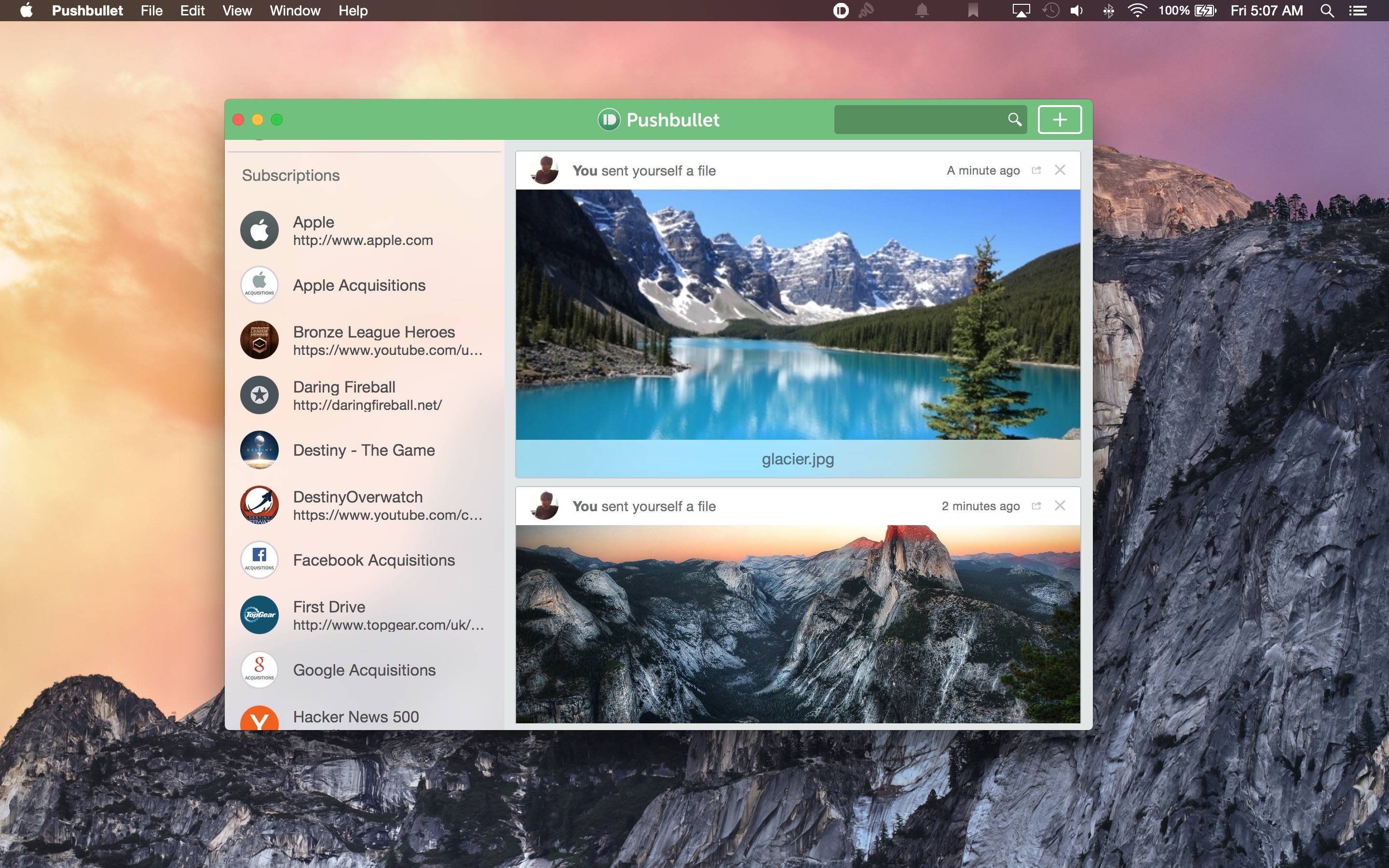This screenshot has height=868, width=1389.
Task: Click the share icon on glacier.jpg push
Action: (1037, 170)
